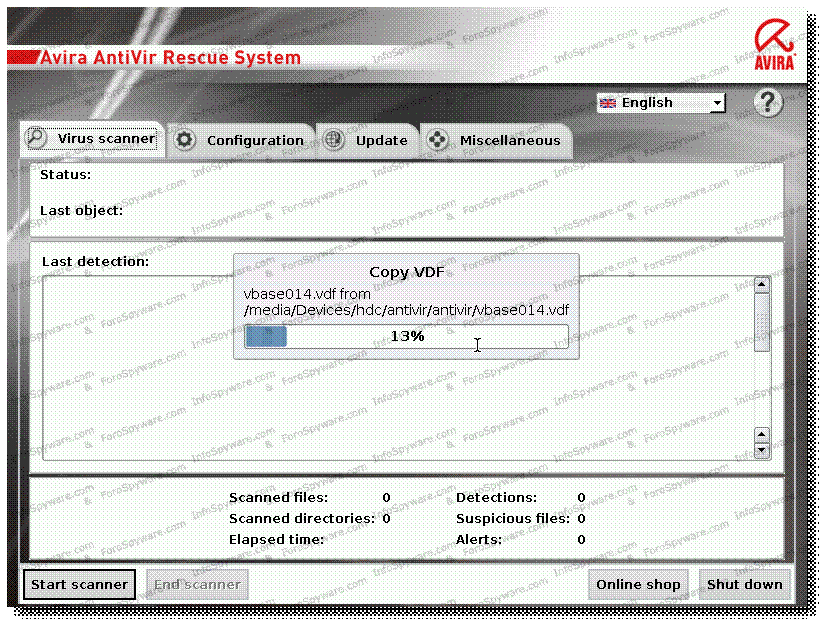Open the Configuration tab
This screenshot has height=630, width=830.
point(241,140)
